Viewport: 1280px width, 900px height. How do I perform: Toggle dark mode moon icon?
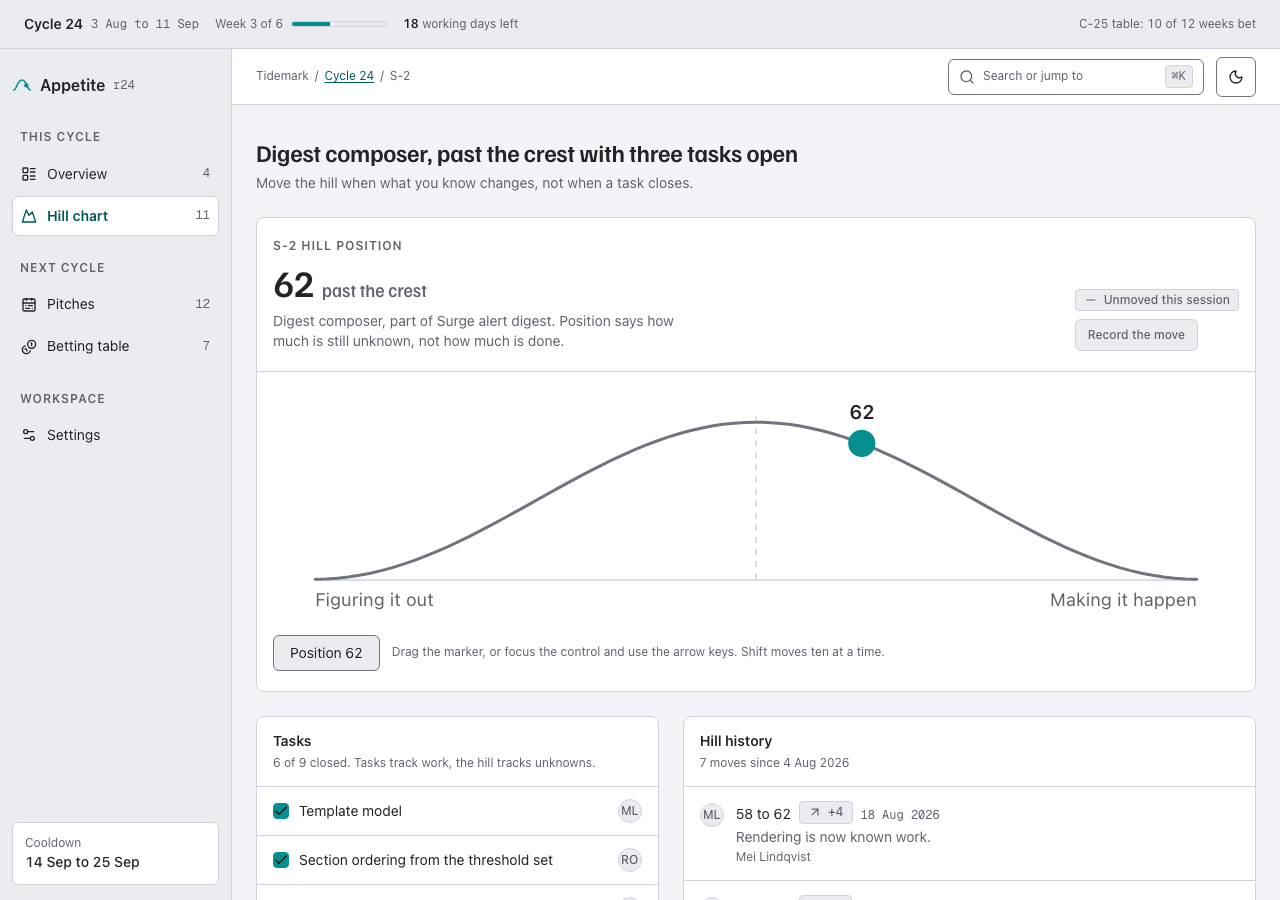tap(1236, 77)
